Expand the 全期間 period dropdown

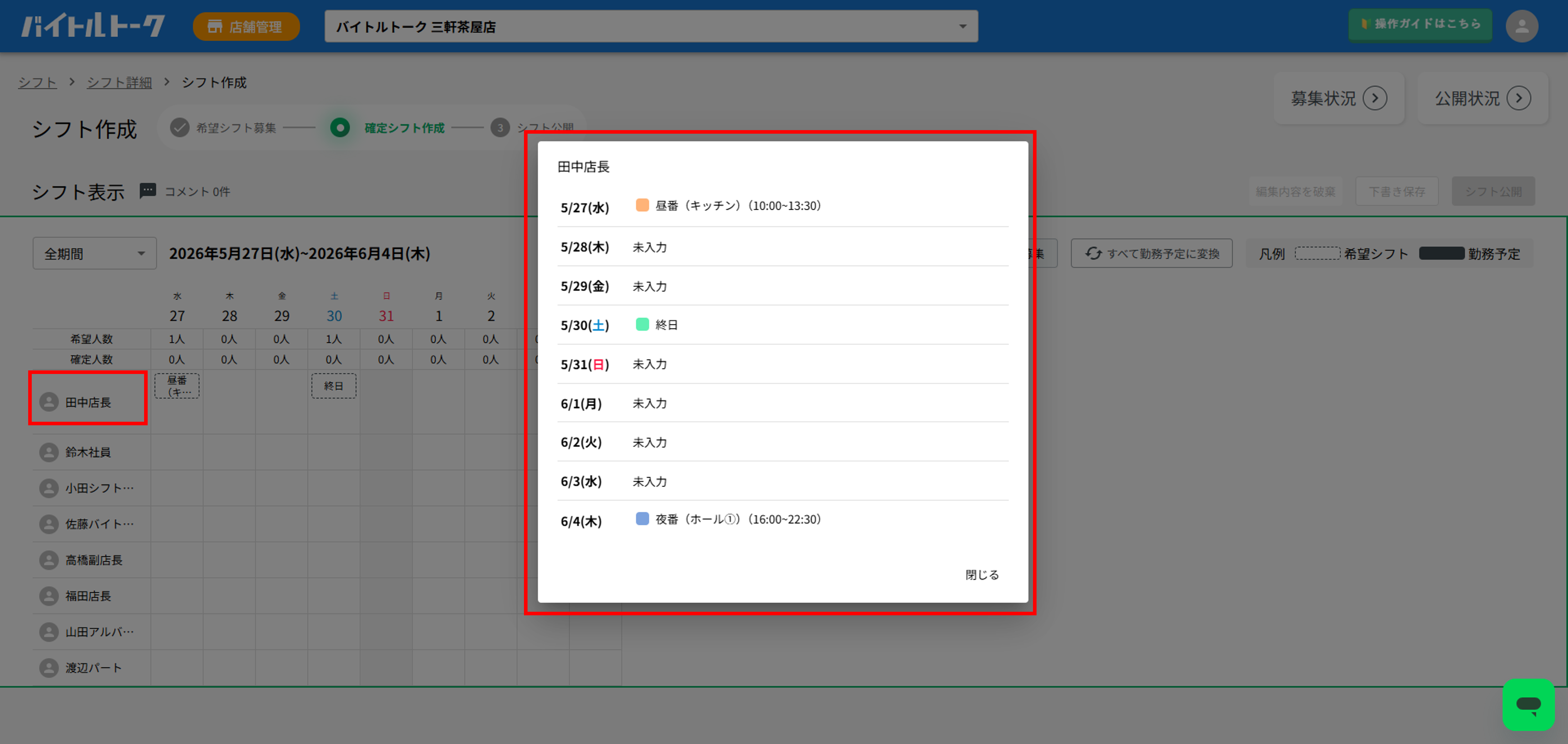pos(95,253)
